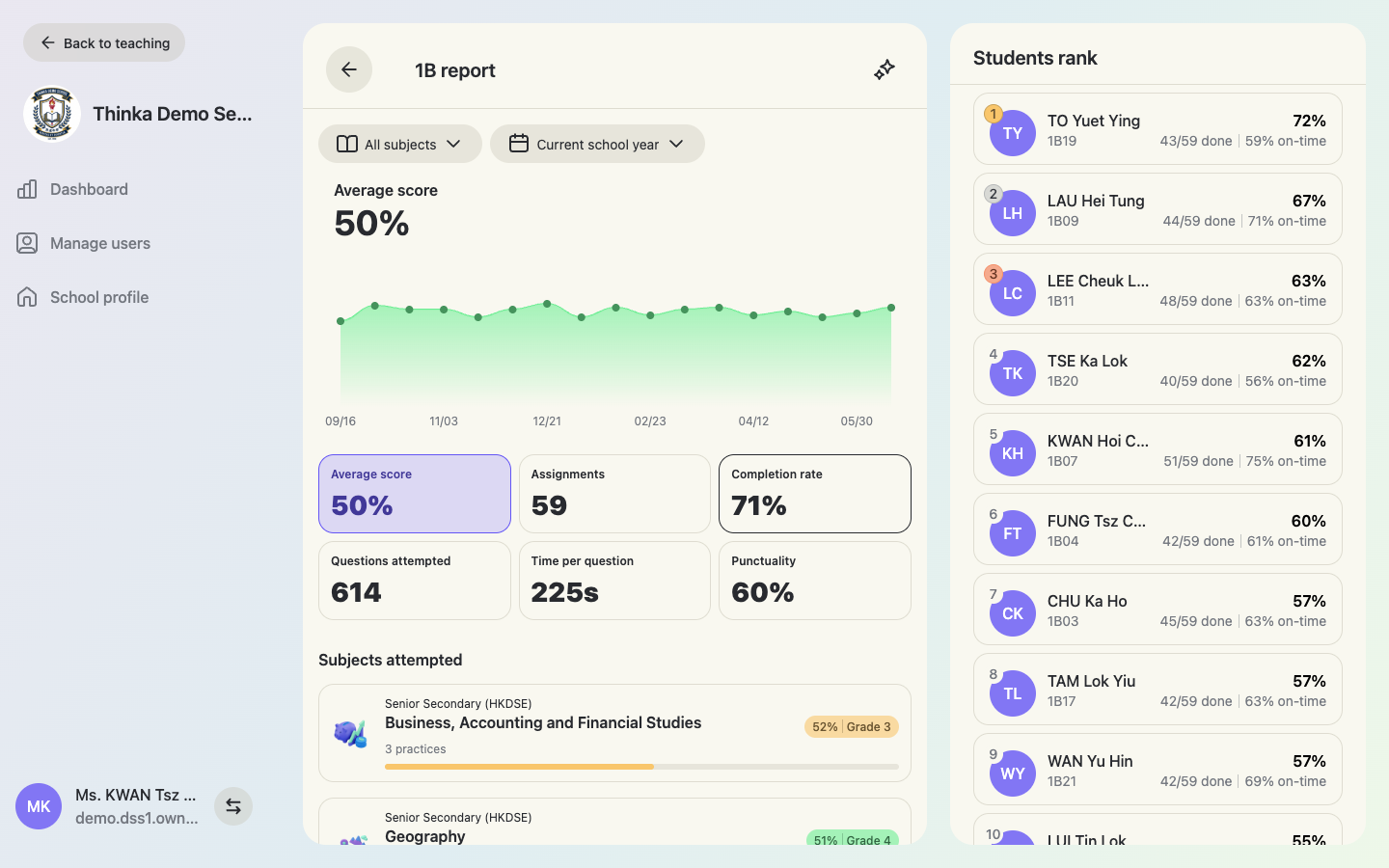Open the Geography subject card
The image size is (1389, 868).
[x=614, y=822]
